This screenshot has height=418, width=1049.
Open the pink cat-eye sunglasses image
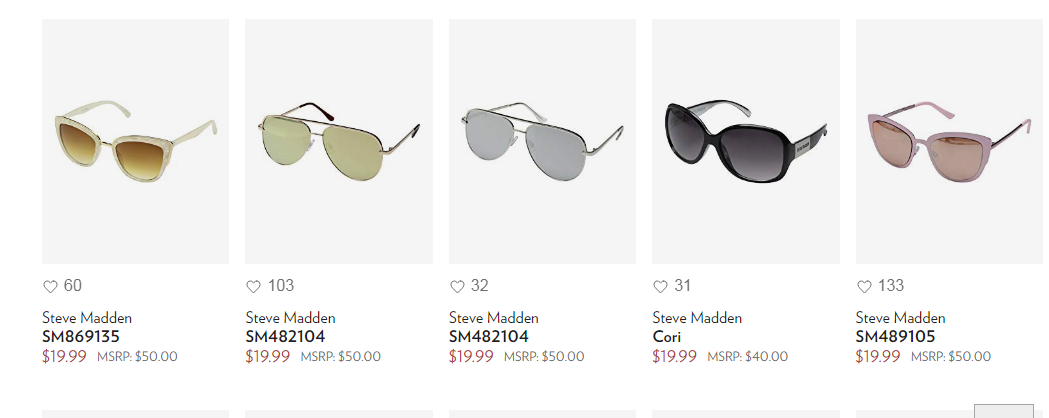pyautogui.click(x=949, y=141)
